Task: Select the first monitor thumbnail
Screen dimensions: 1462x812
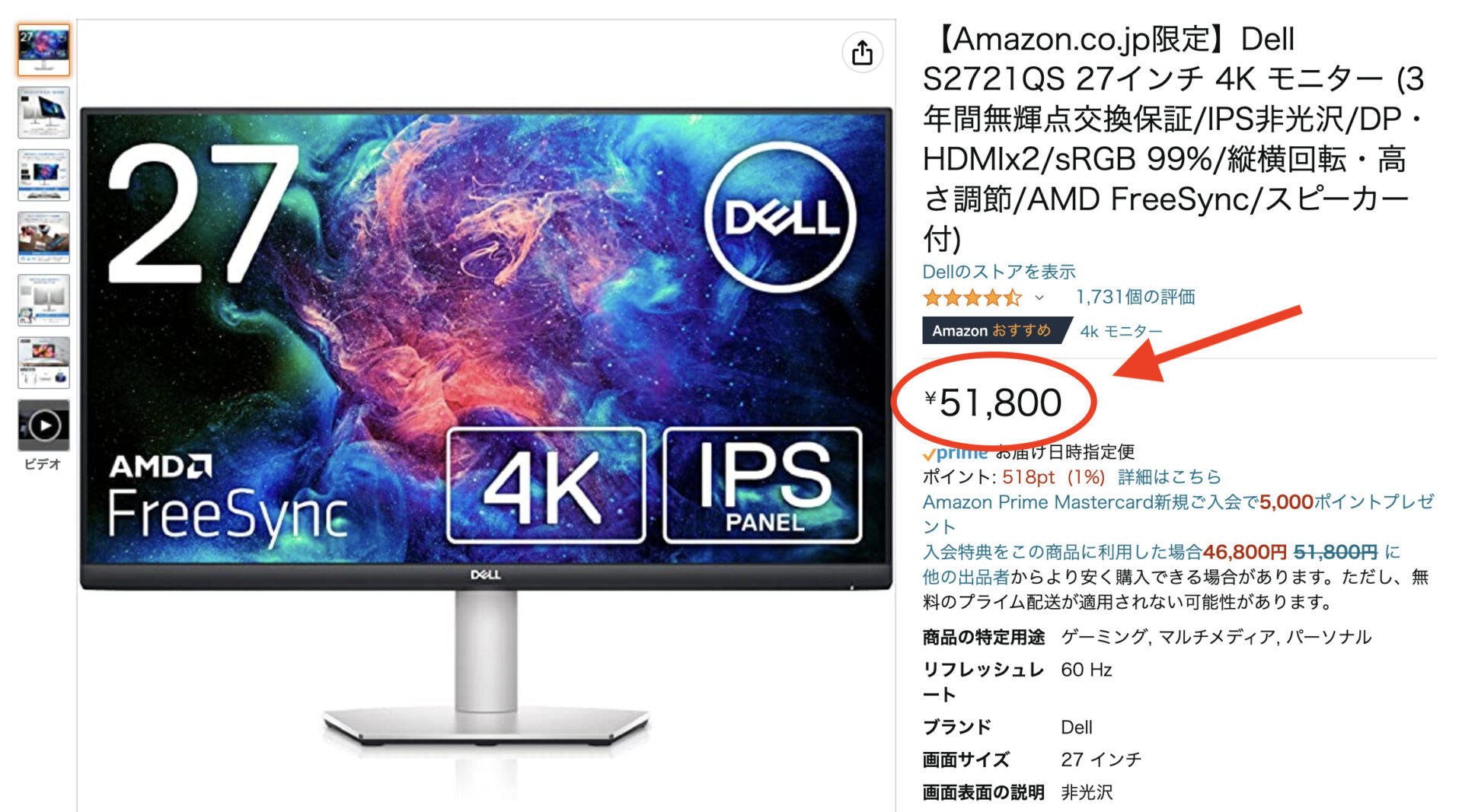Action: click(x=43, y=50)
